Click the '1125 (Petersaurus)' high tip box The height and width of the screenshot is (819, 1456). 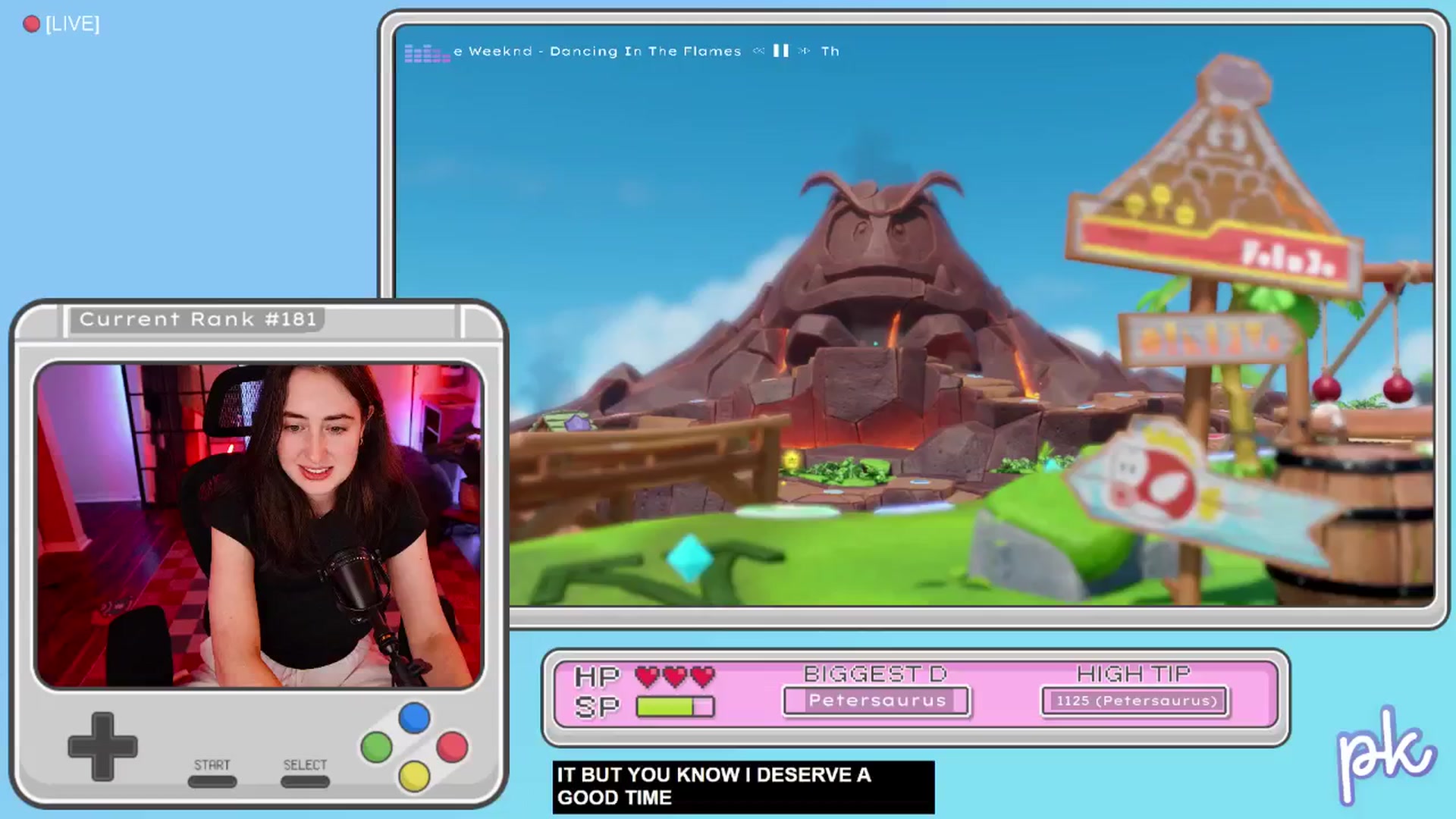[x=1135, y=701]
